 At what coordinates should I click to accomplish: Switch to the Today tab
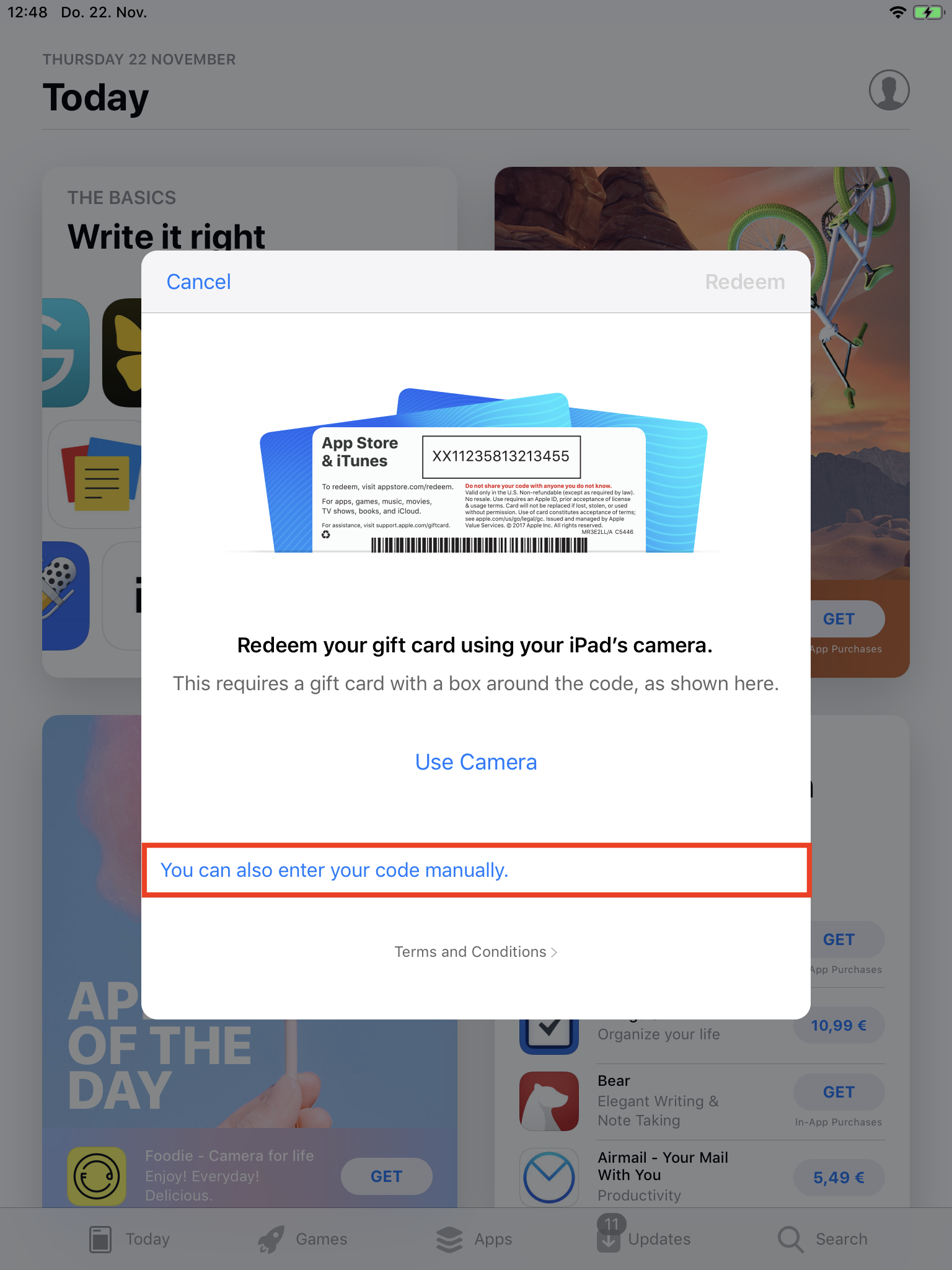[129, 1239]
